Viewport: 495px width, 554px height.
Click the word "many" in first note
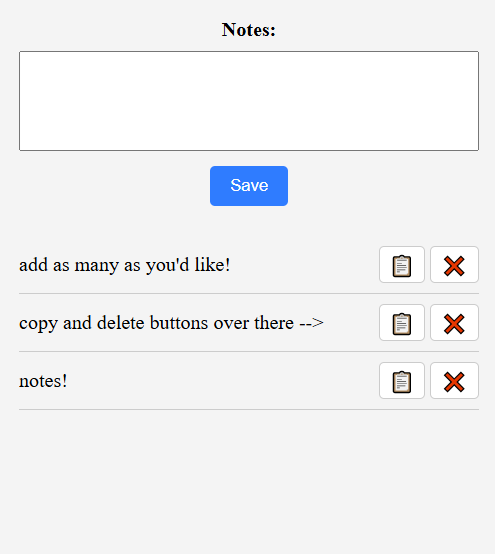pos(96,266)
